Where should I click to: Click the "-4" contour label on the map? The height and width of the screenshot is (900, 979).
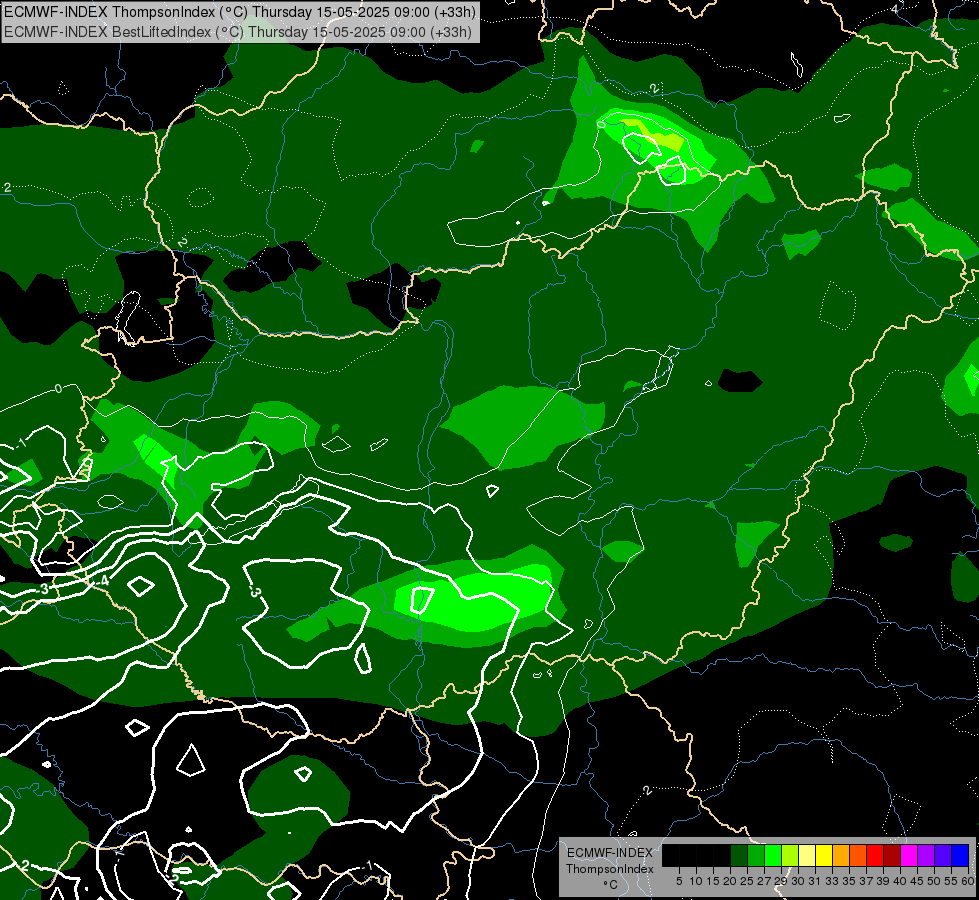point(102,581)
